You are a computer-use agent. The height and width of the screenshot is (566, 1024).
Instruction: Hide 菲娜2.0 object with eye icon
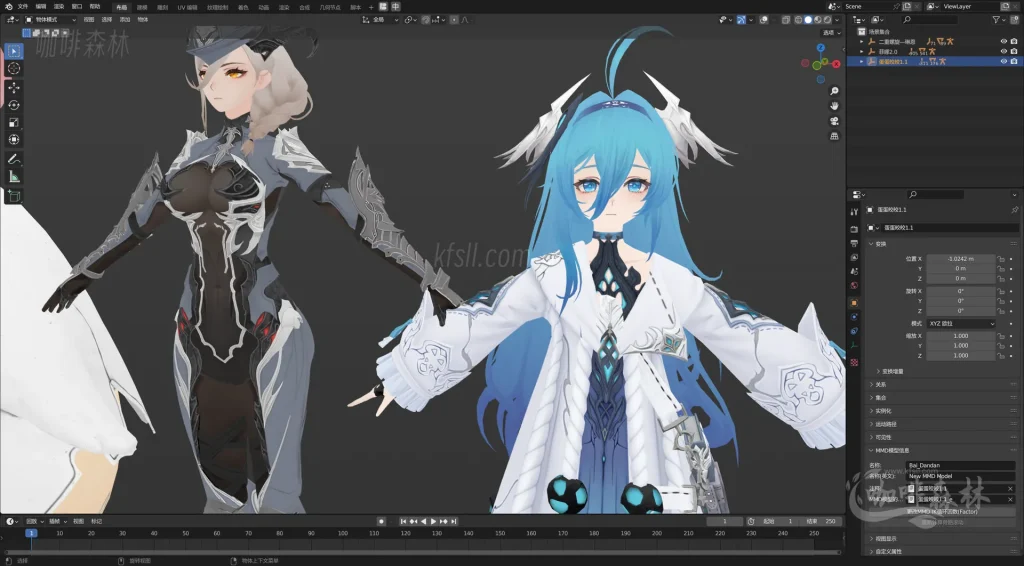click(x=1004, y=52)
